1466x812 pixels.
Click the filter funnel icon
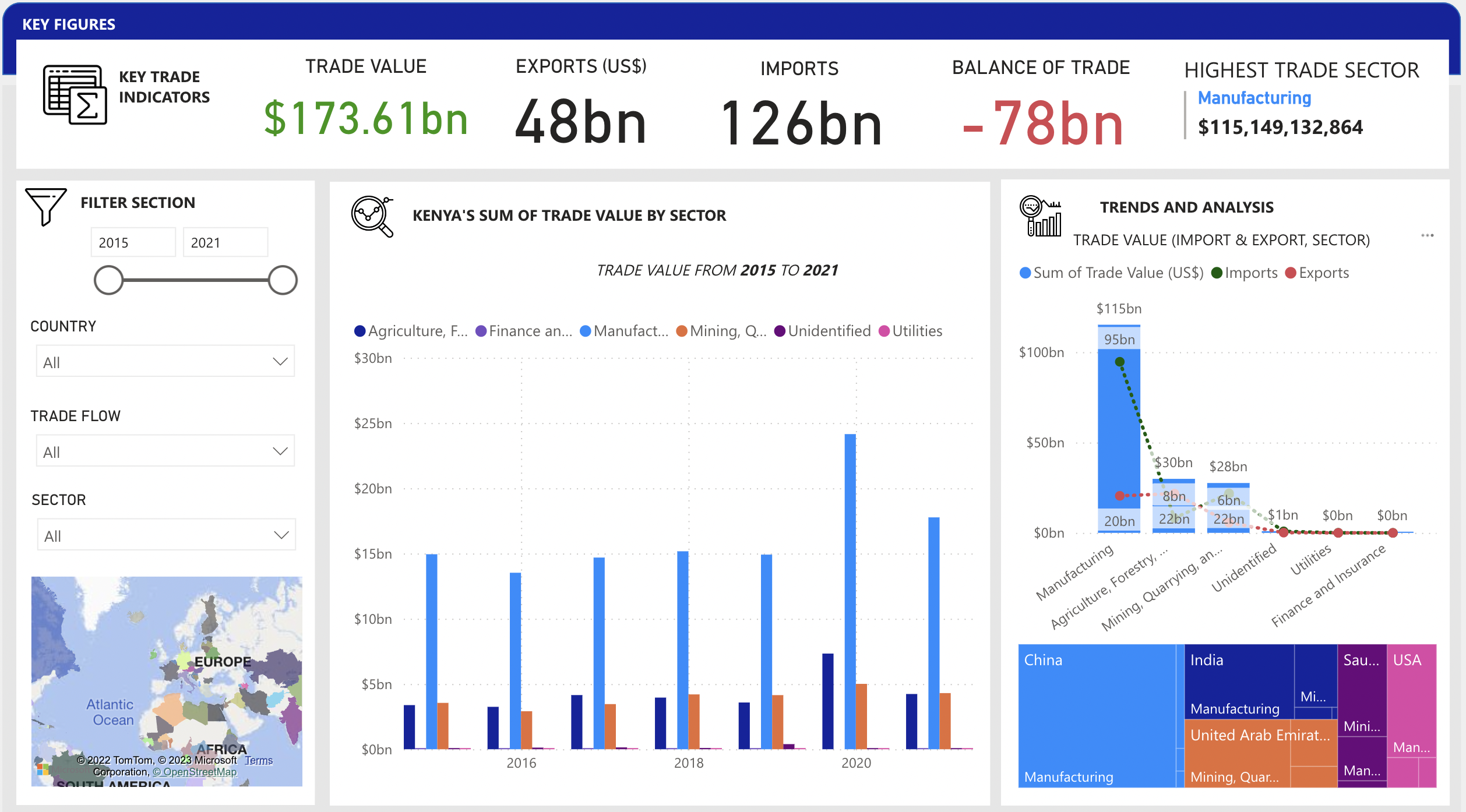[45, 205]
